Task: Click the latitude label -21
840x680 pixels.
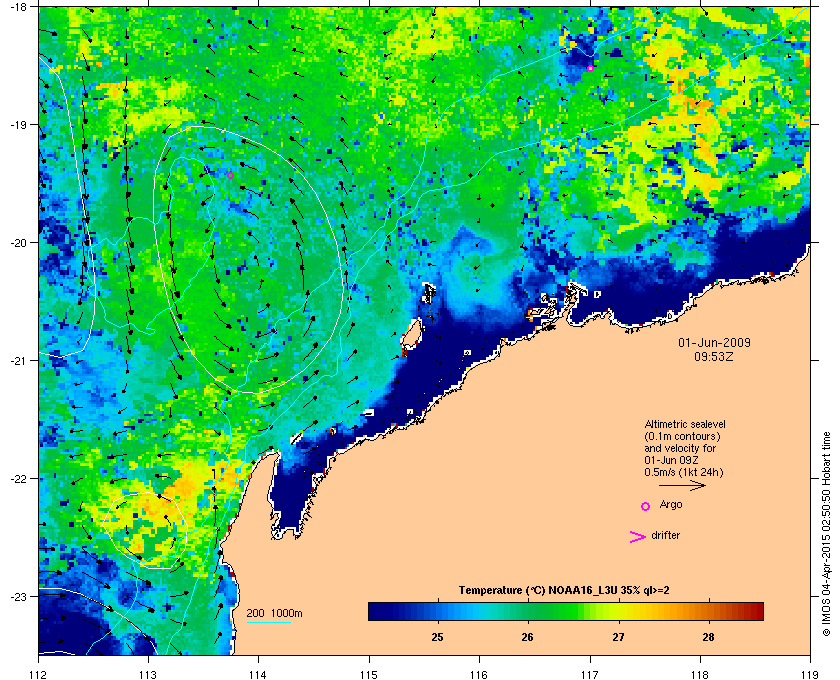Action: (18, 360)
